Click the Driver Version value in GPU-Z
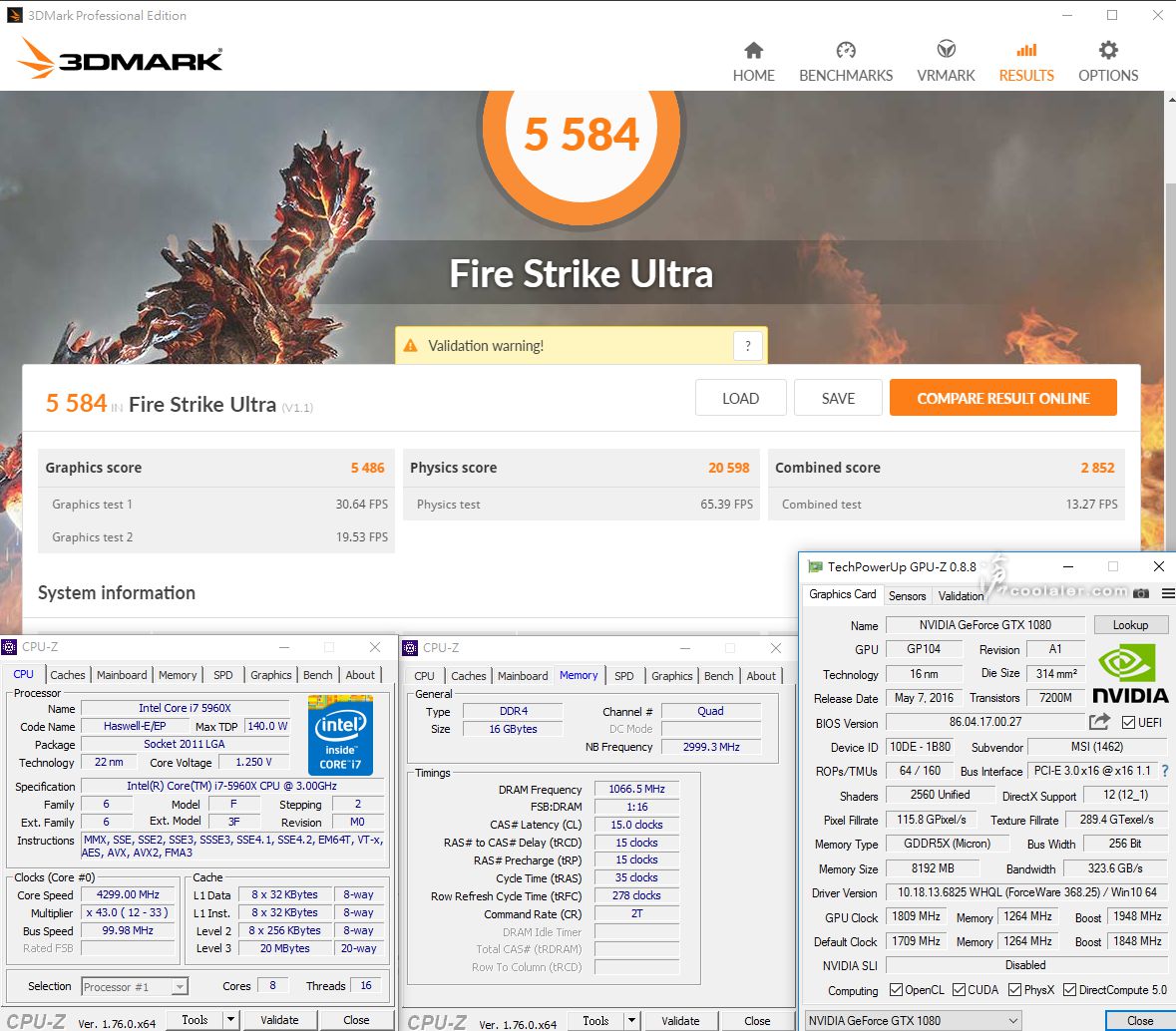Viewport: 1176px width, 1031px height. [1026, 892]
